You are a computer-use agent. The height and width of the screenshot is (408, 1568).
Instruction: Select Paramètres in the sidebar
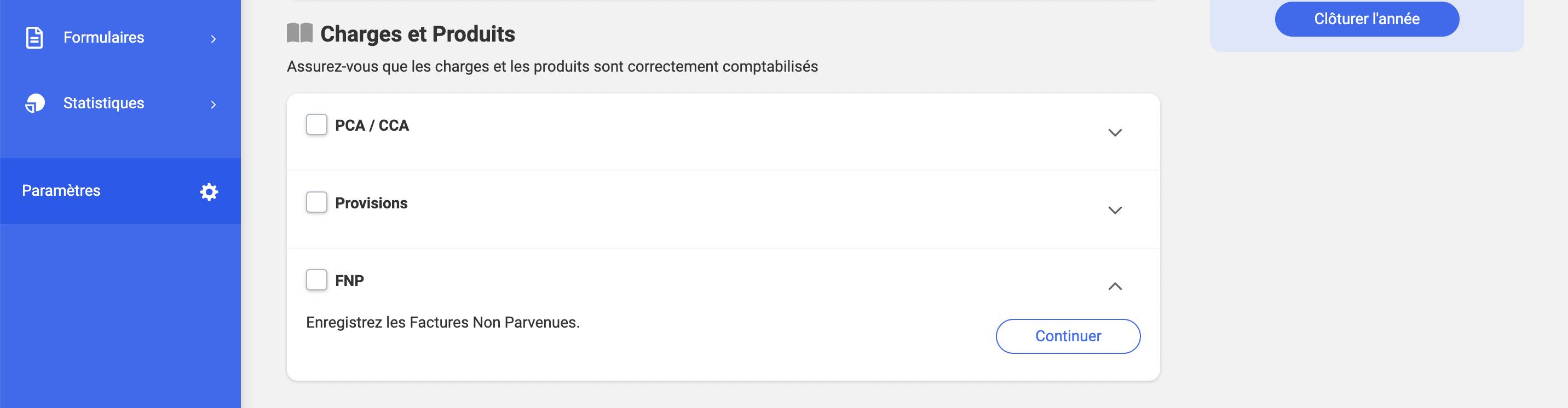coord(120,191)
